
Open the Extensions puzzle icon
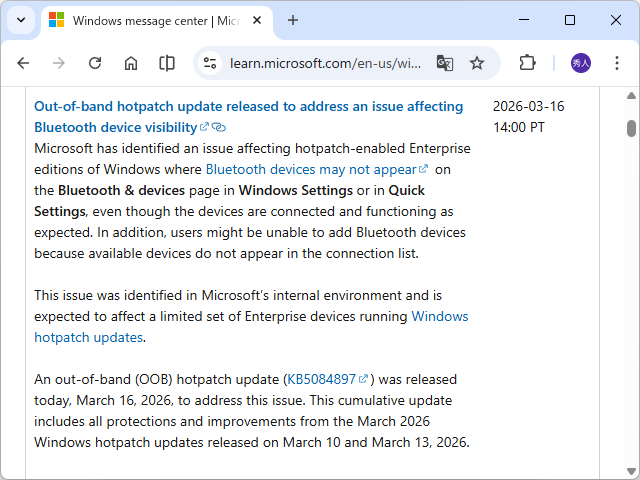click(x=527, y=63)
